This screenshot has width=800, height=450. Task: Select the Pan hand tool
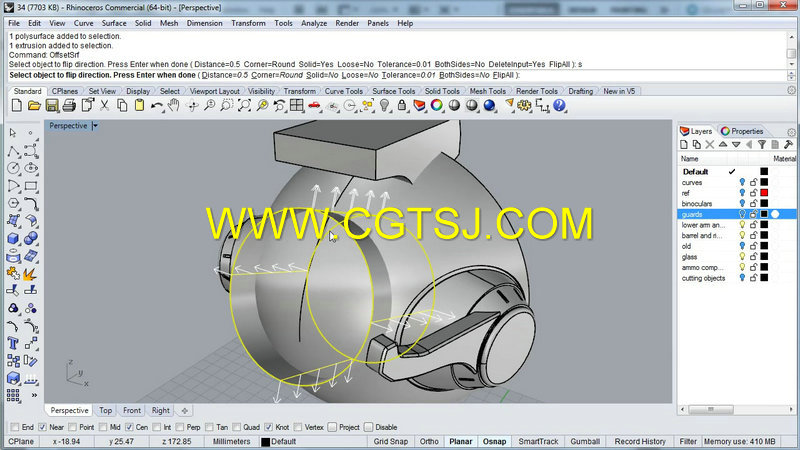[174, 106]
